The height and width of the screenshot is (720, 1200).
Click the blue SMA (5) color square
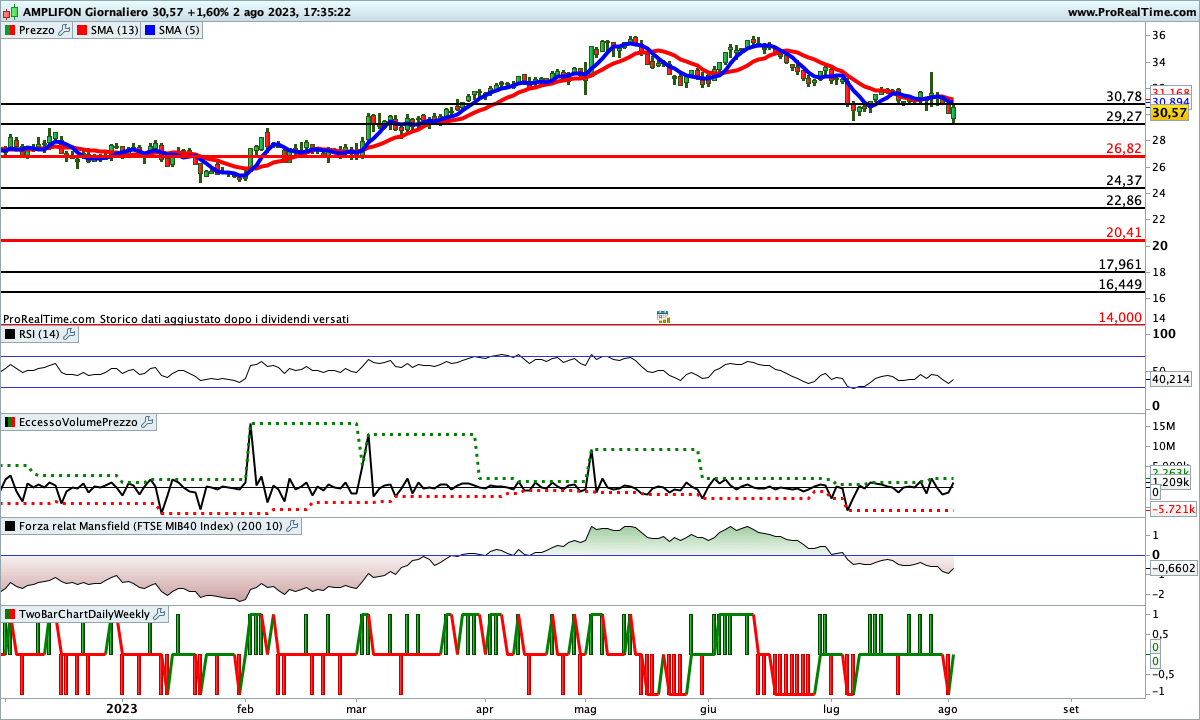coord(150,31)
